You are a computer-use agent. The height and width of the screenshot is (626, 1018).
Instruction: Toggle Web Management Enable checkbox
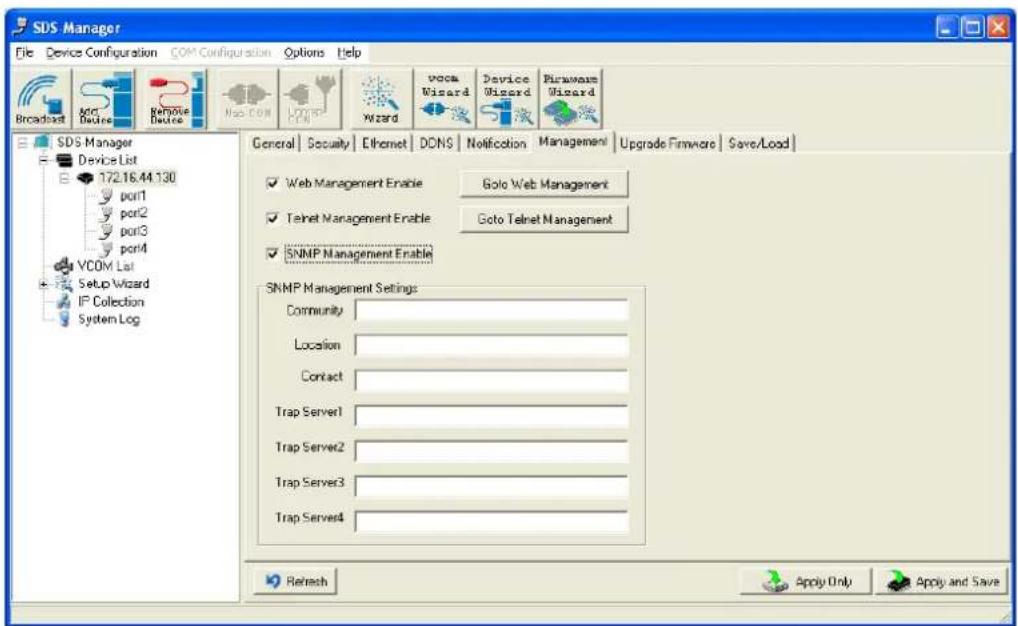pos(273,184)
